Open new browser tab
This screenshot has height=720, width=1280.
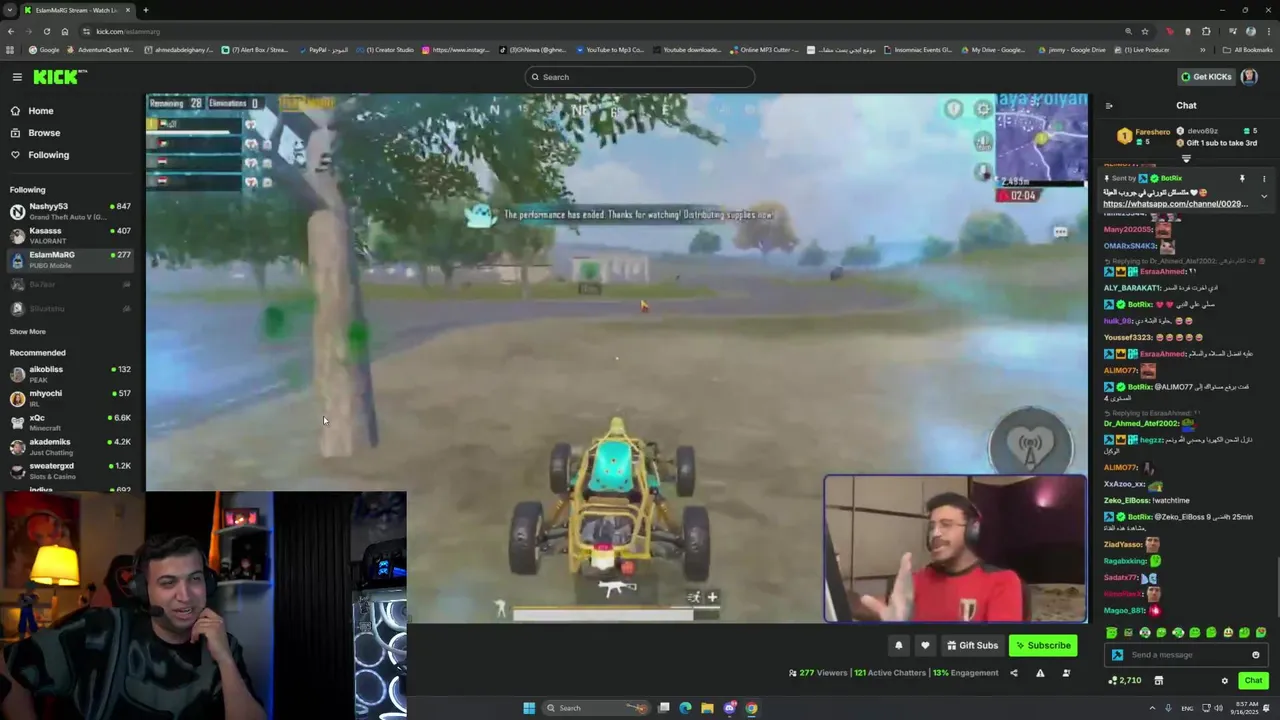coord(145,10)
